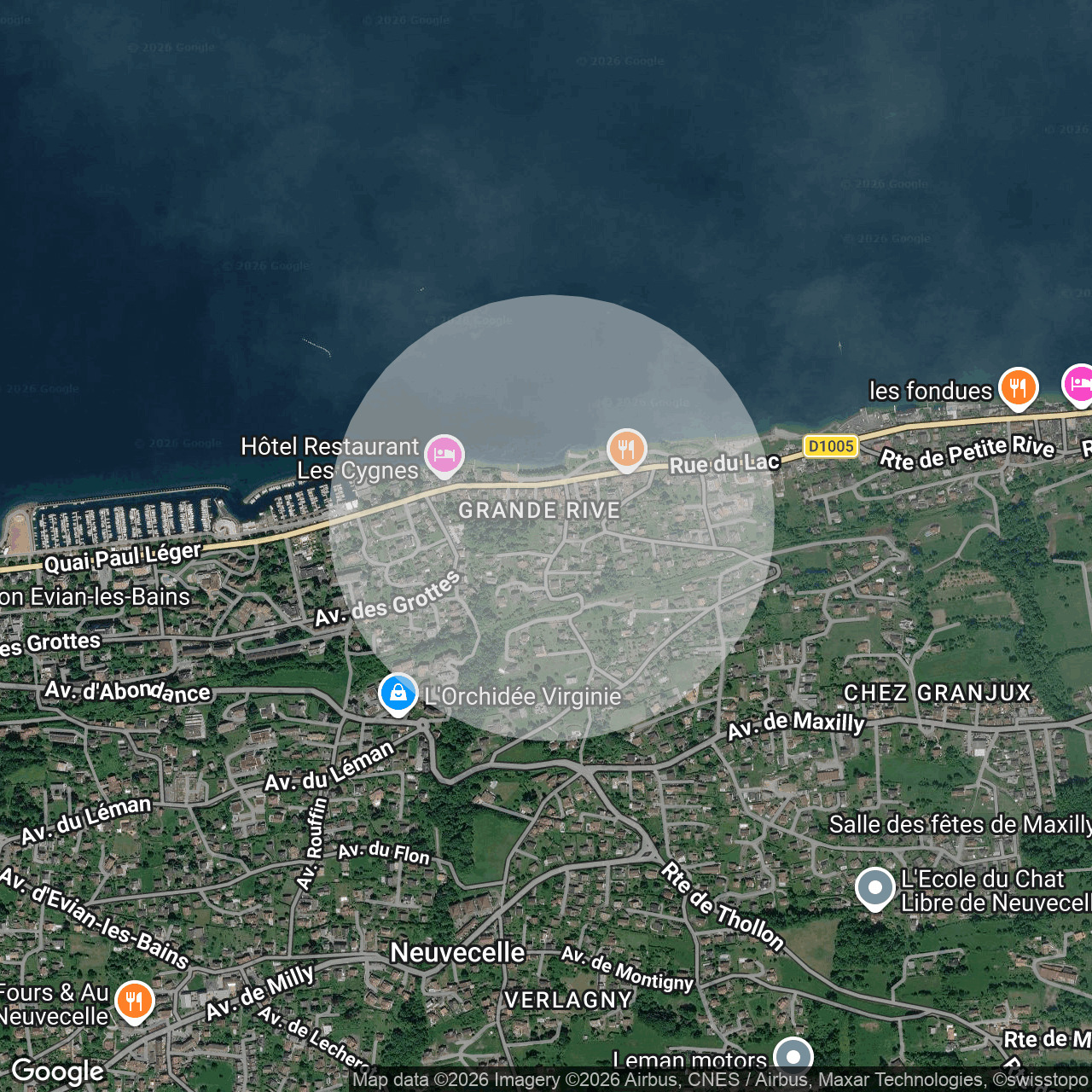Click the Rte de Thollon road label
The height and width of the screenshot is (1092, 1092).
pyautogui.click(x=723, y=906)
